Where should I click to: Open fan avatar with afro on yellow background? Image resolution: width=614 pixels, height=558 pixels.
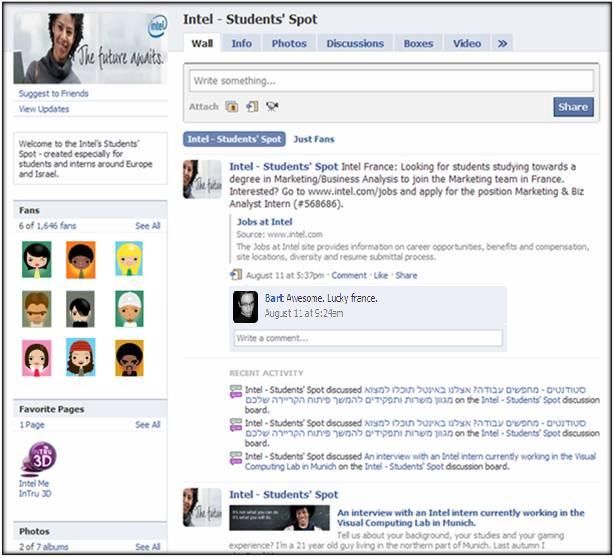tap(129, 358)
